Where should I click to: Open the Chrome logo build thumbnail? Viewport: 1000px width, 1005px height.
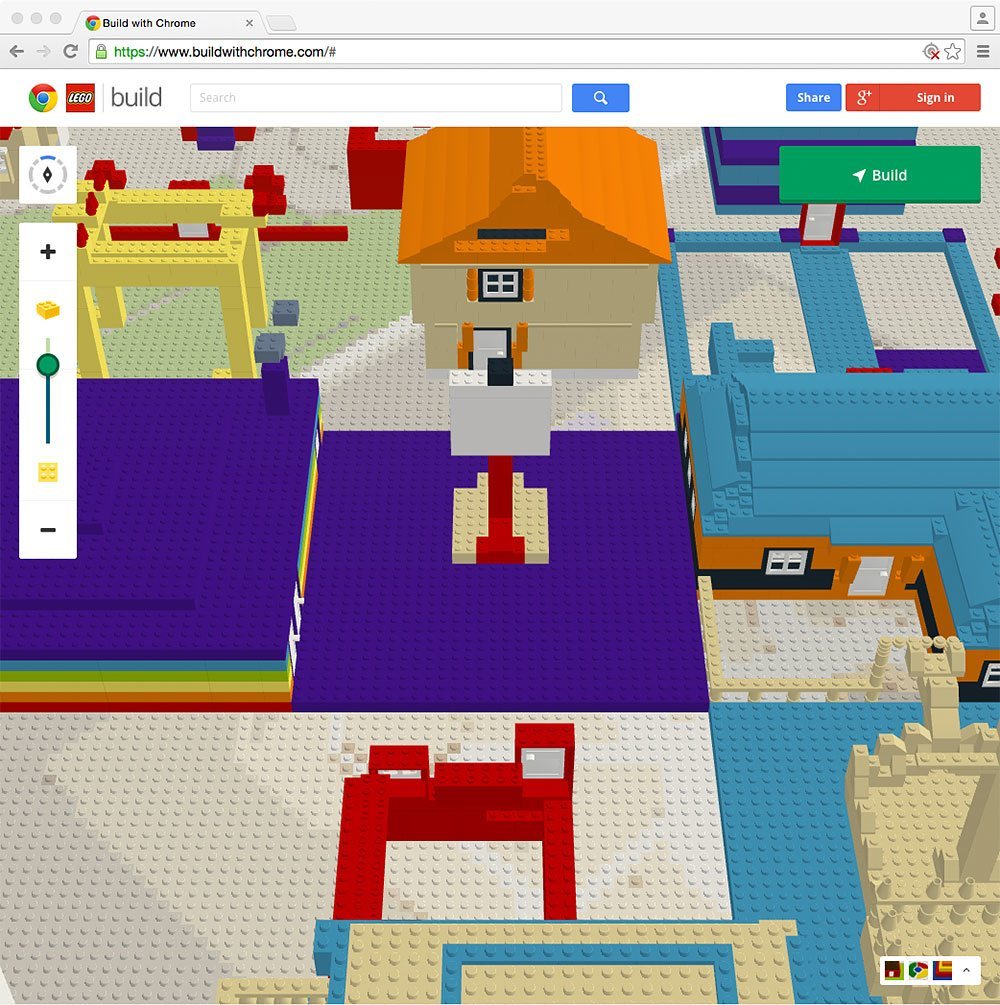point(919,970)
